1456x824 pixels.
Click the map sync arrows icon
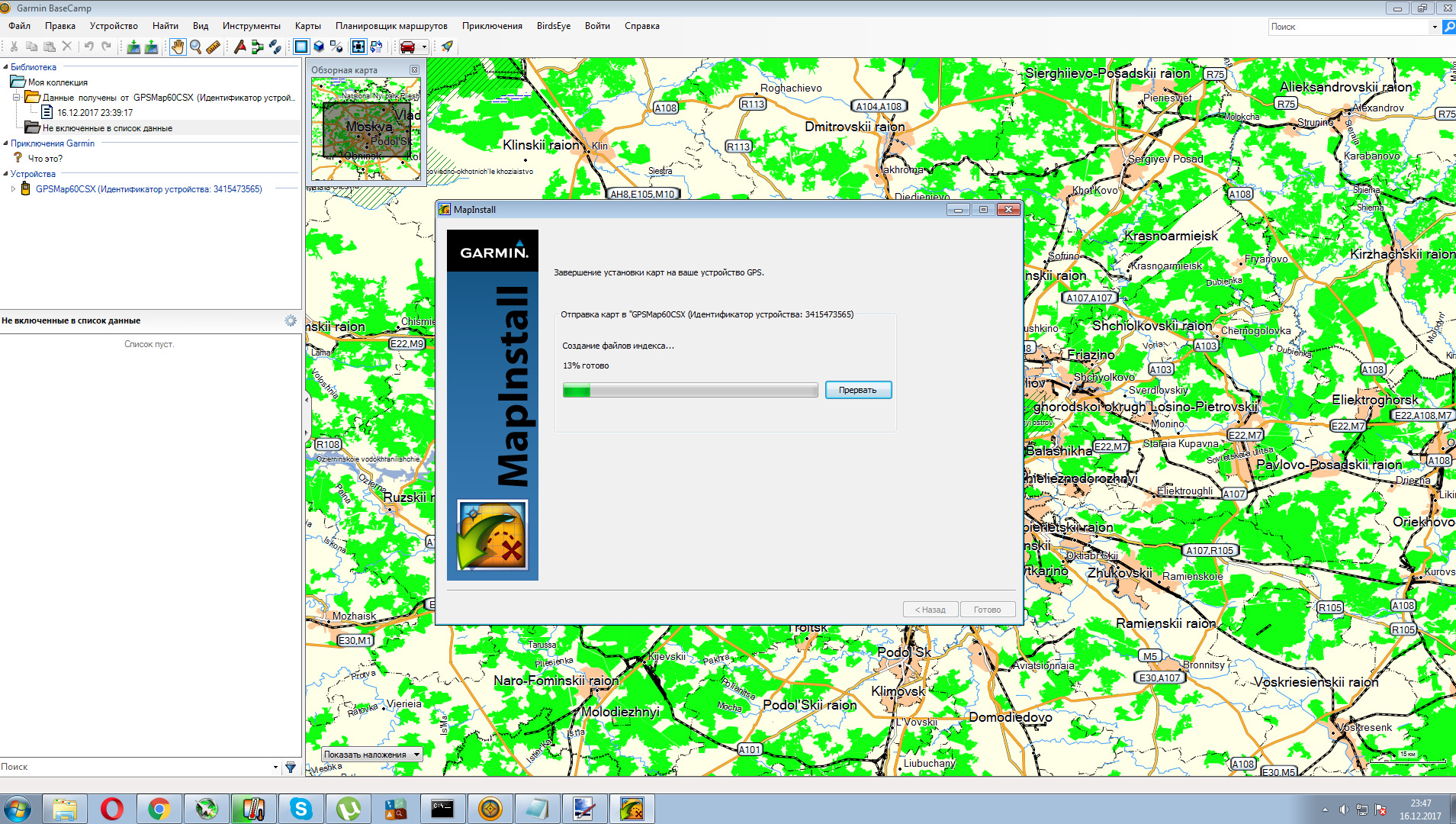click(x=377, y=47)
